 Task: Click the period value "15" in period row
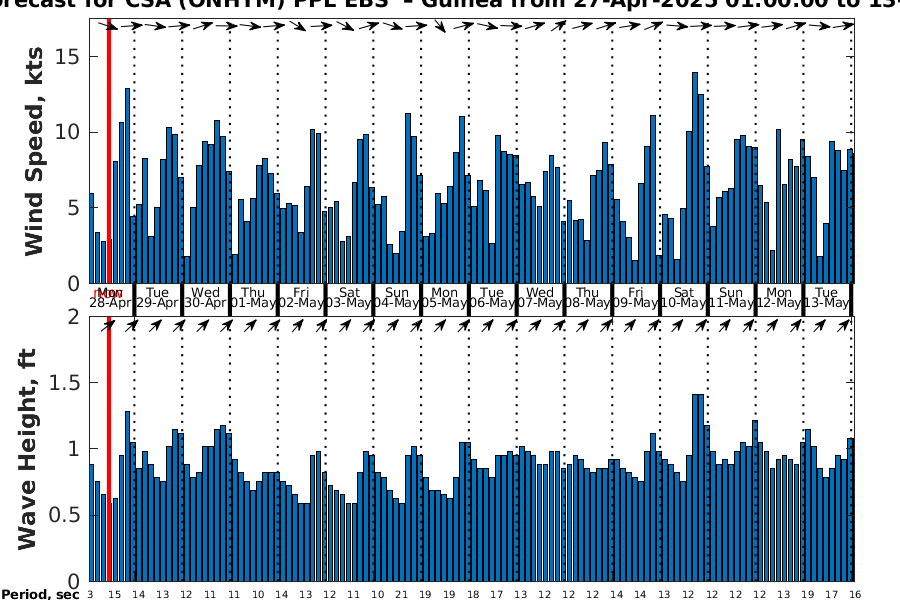[115, 595]
